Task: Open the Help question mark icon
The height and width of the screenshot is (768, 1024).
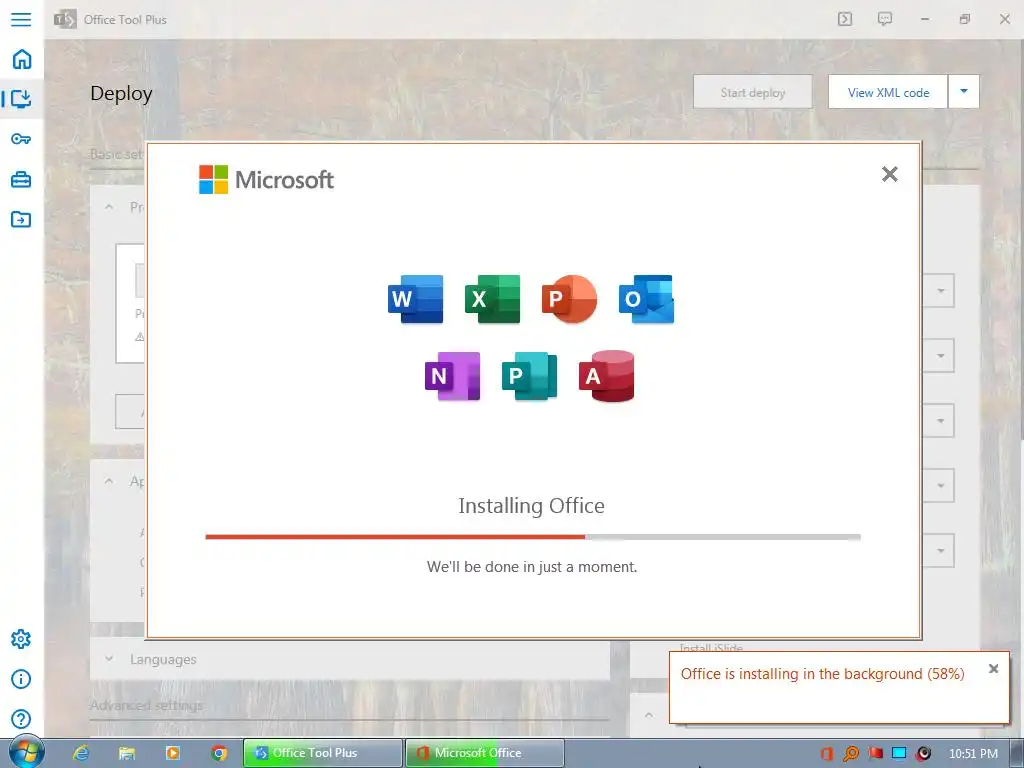Action: click(21, 719)
